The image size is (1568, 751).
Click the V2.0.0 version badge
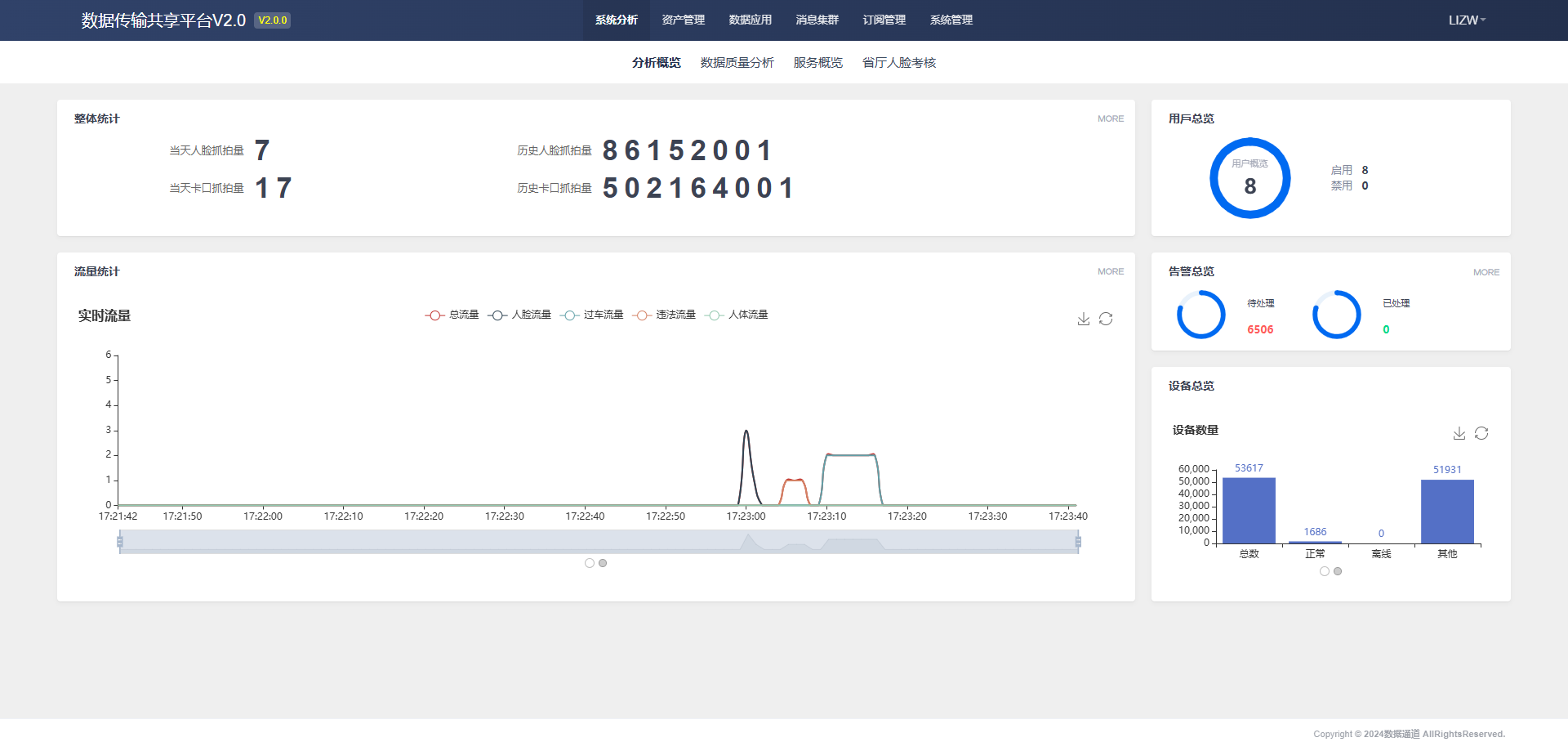click(273, 20)
